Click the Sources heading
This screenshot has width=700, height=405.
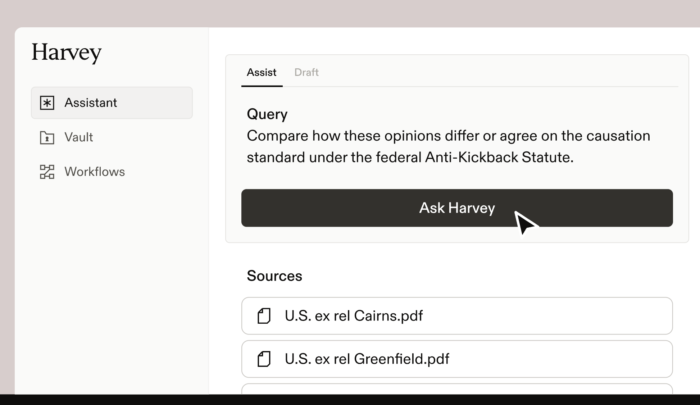point(274,276)
